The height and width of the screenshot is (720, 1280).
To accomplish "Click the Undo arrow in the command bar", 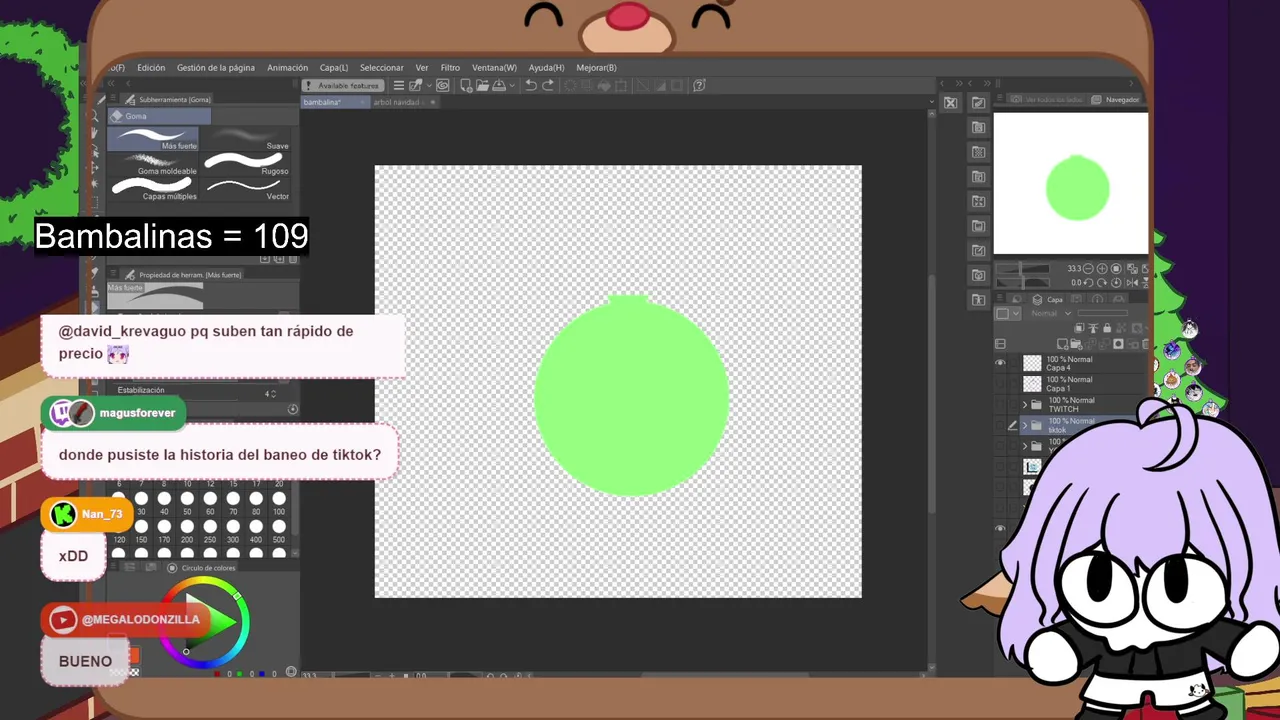I will [531, 85].
